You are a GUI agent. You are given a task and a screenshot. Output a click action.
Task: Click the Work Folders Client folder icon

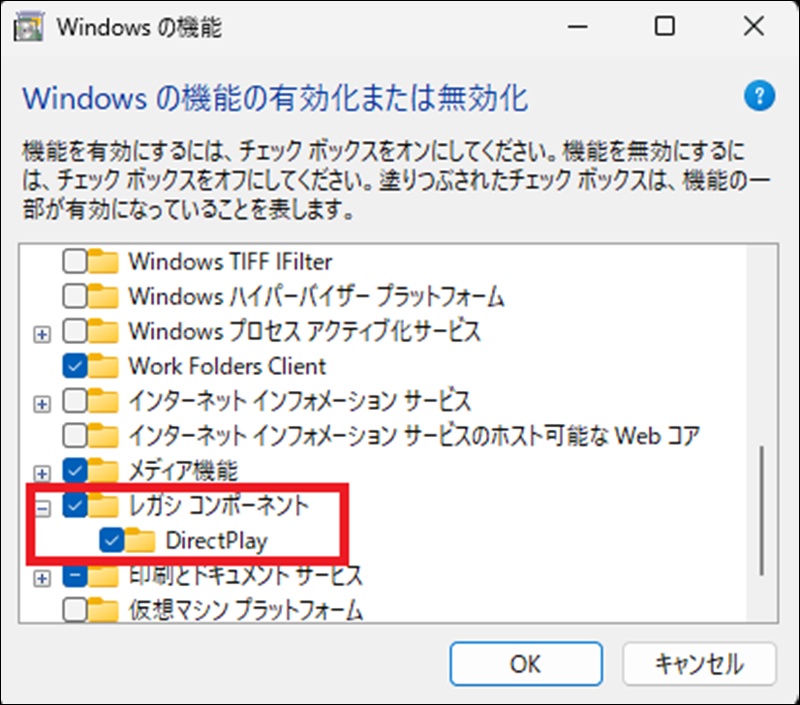(103, 365)
